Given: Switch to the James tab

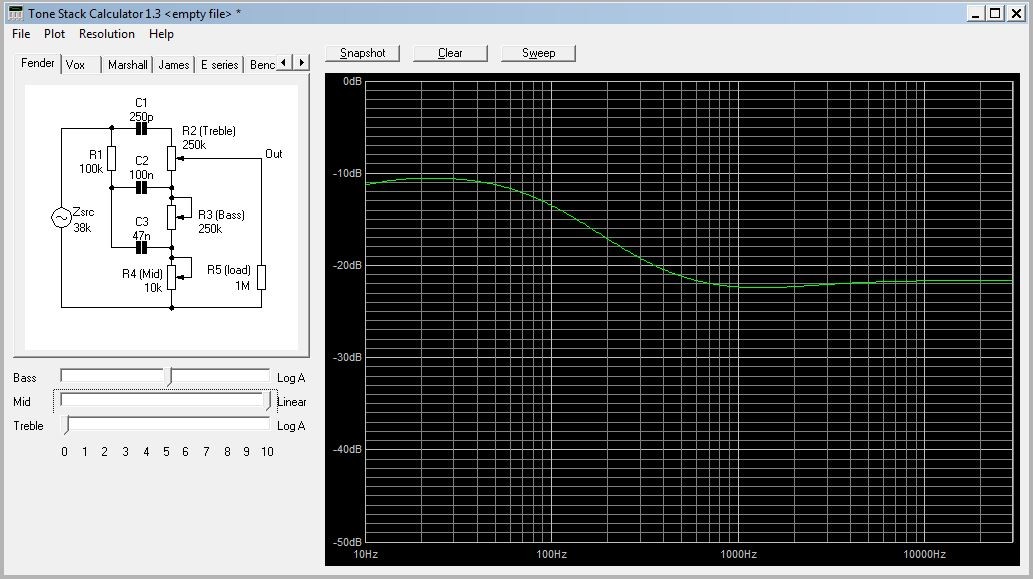Looking at the screenshot, I should click(174, 65).
